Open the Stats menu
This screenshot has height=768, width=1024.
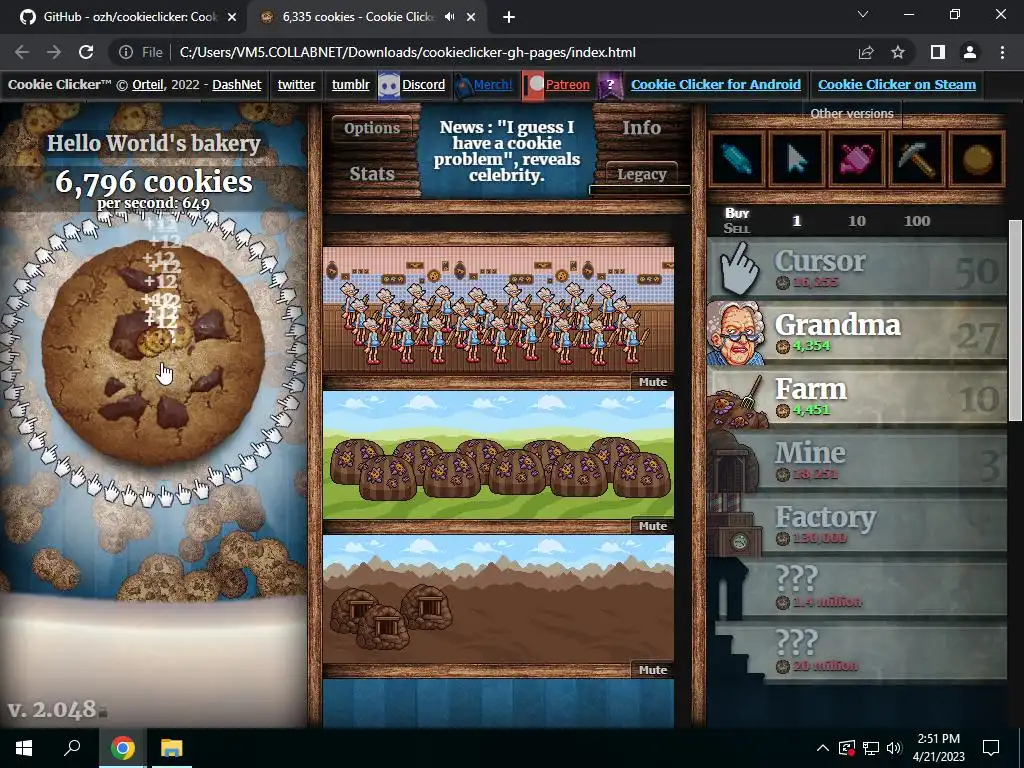(x=372, y=174)
